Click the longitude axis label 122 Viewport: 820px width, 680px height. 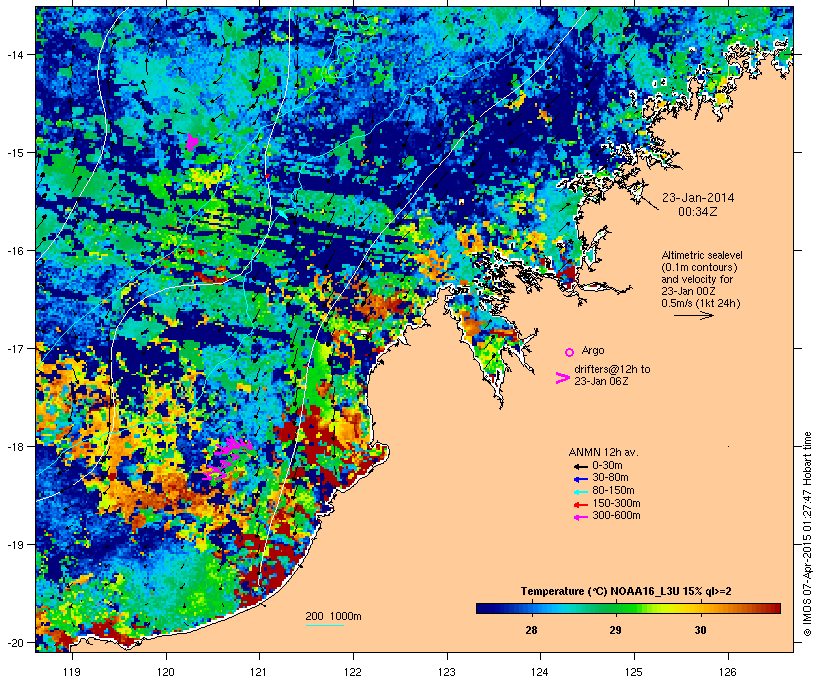click(x=353, y=672)
